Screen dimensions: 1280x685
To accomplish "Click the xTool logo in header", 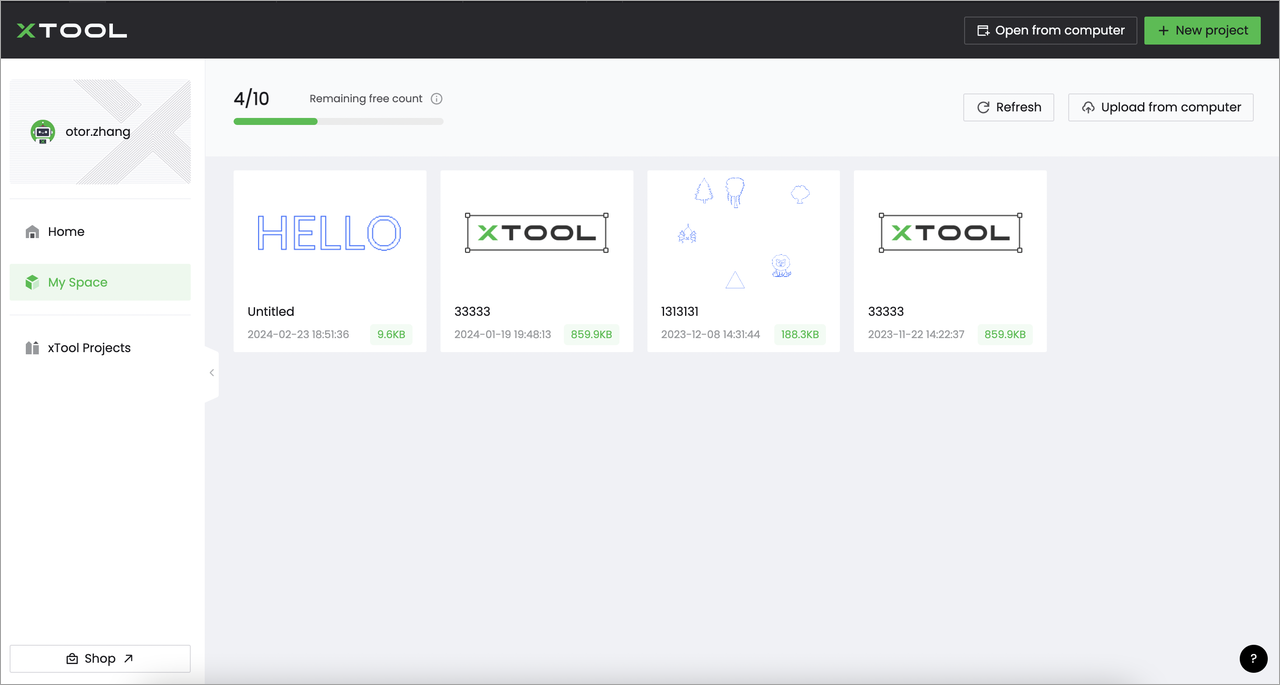I will pyautogui.click(x=72, y=31).
